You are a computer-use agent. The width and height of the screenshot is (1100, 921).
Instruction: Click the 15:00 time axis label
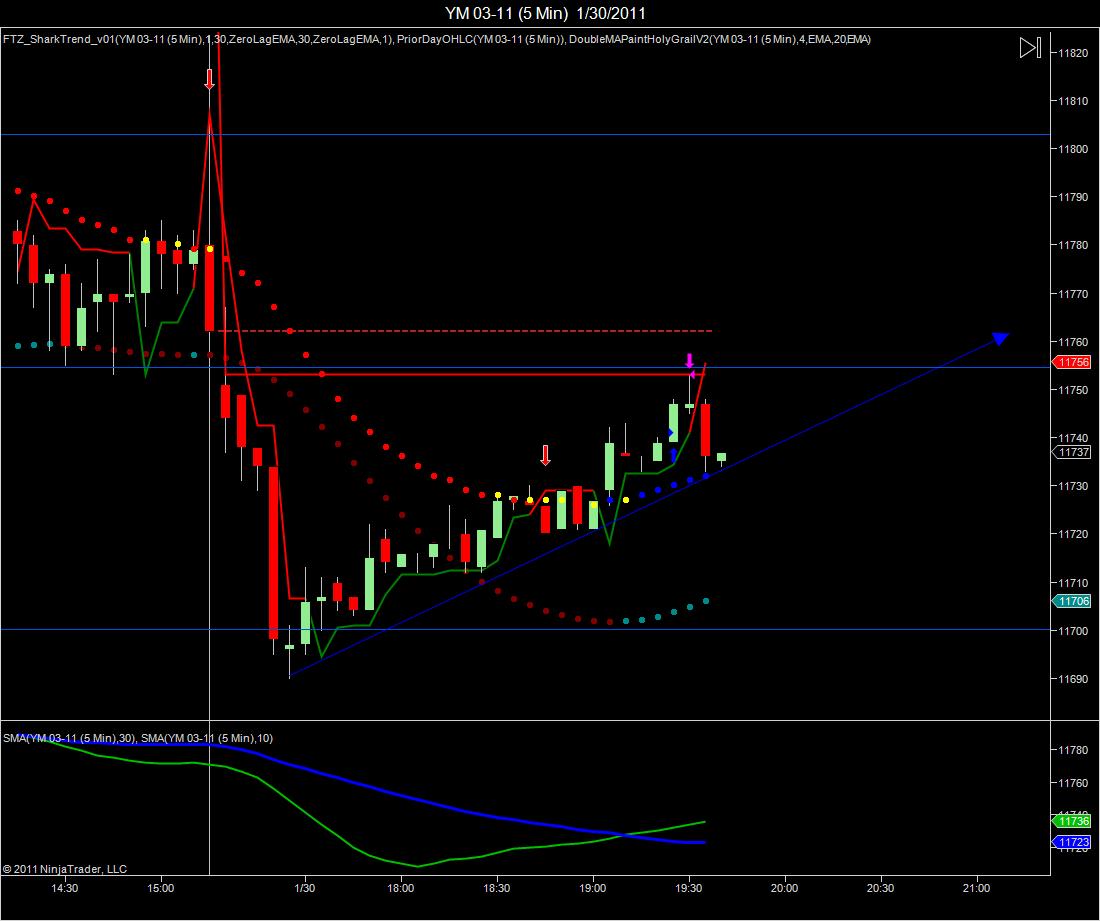tap(161, 888)
